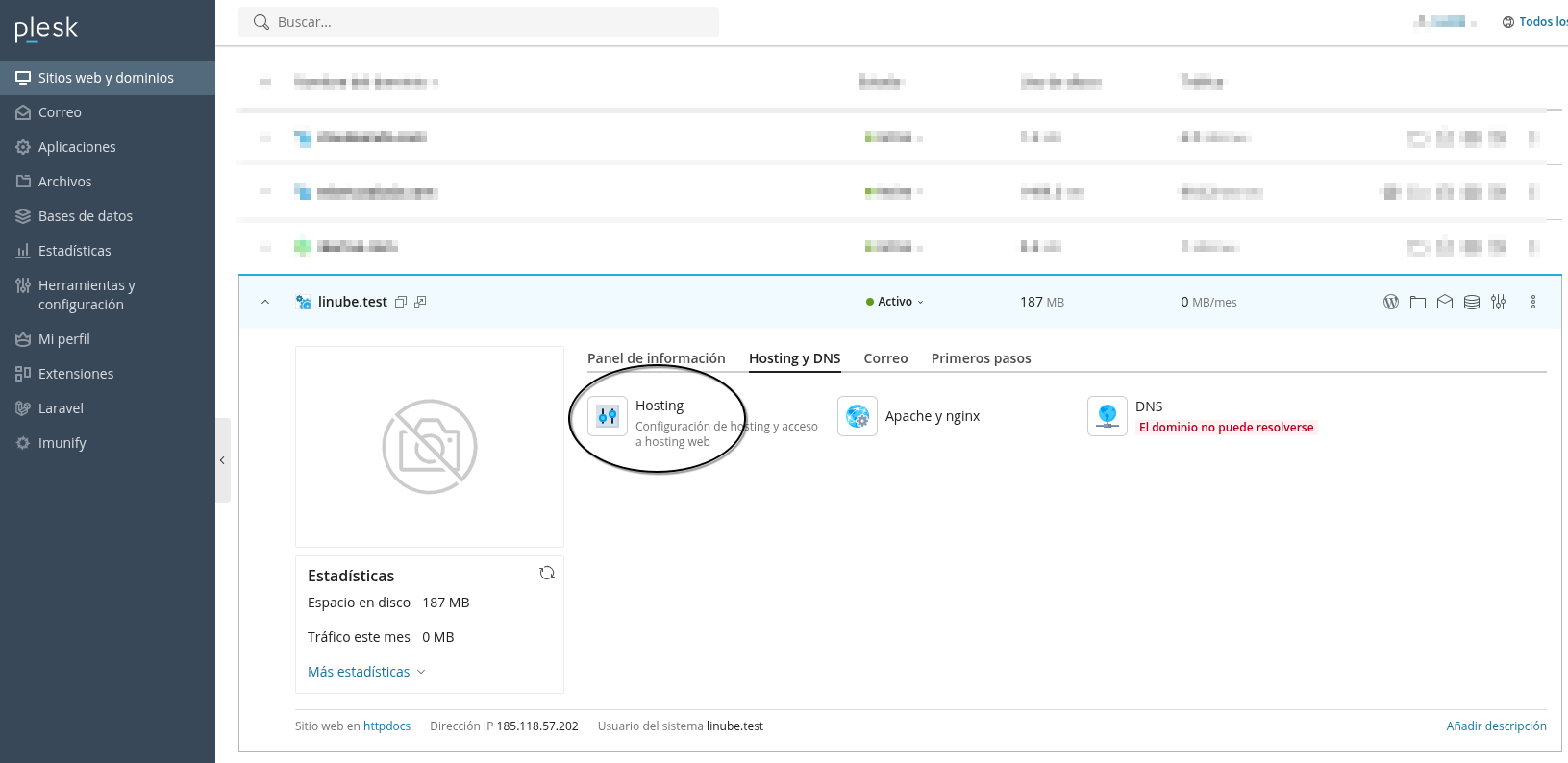The height and width of the screenshot is (763, 1568).
Task: Click 0 MB/mes traffic value
Action: tap(1208, 302)
